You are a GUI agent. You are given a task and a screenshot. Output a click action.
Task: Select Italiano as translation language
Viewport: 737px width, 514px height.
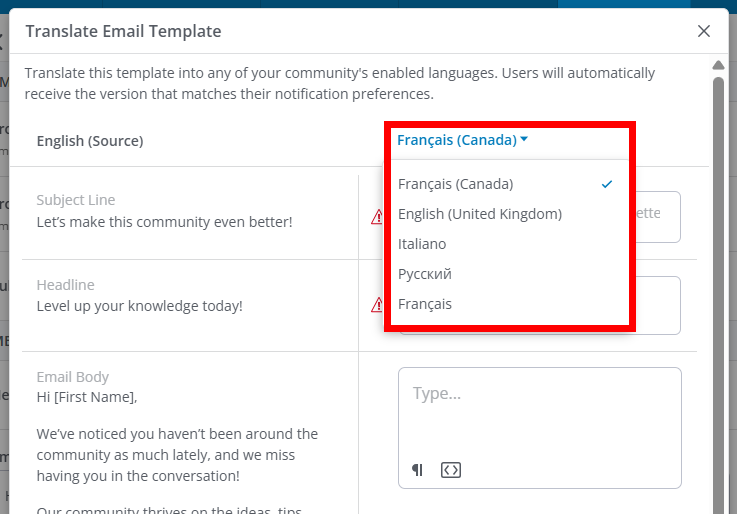422,244
